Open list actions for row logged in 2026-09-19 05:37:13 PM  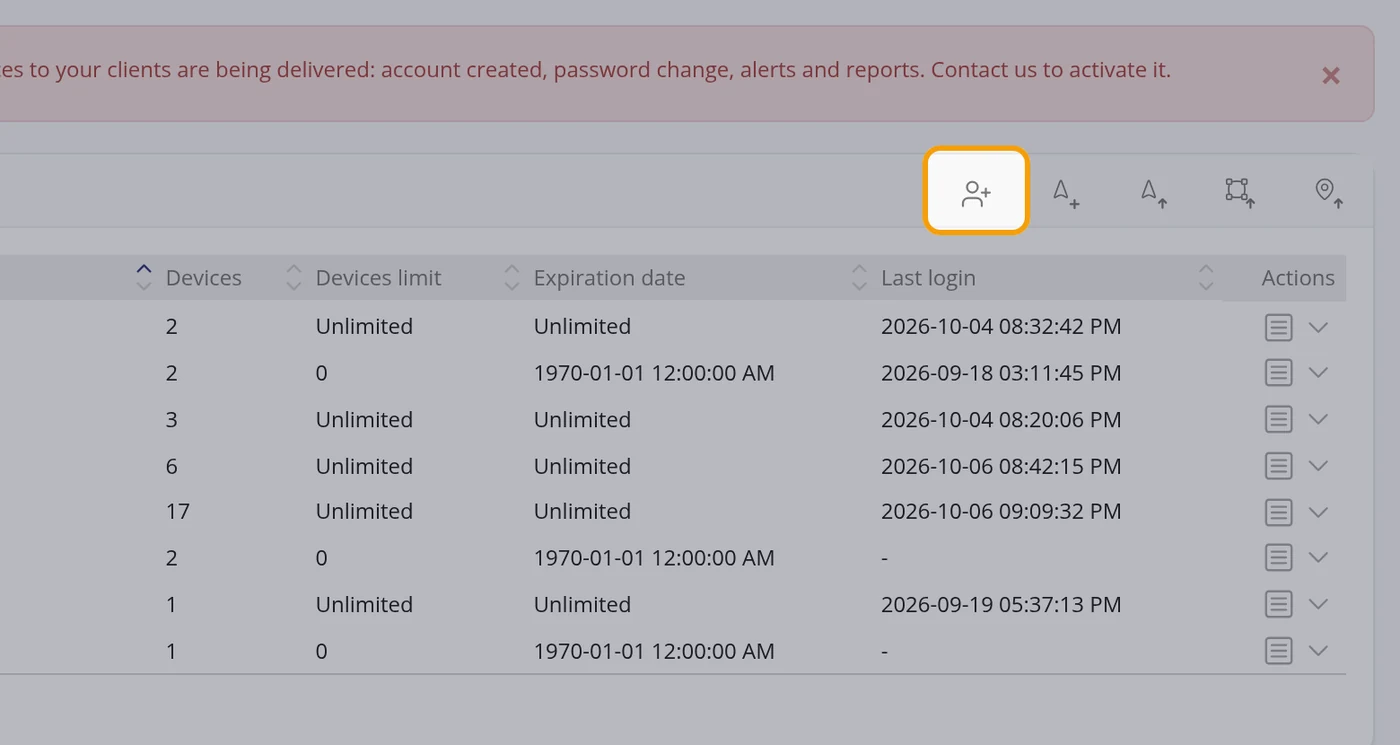point(1279,604)
